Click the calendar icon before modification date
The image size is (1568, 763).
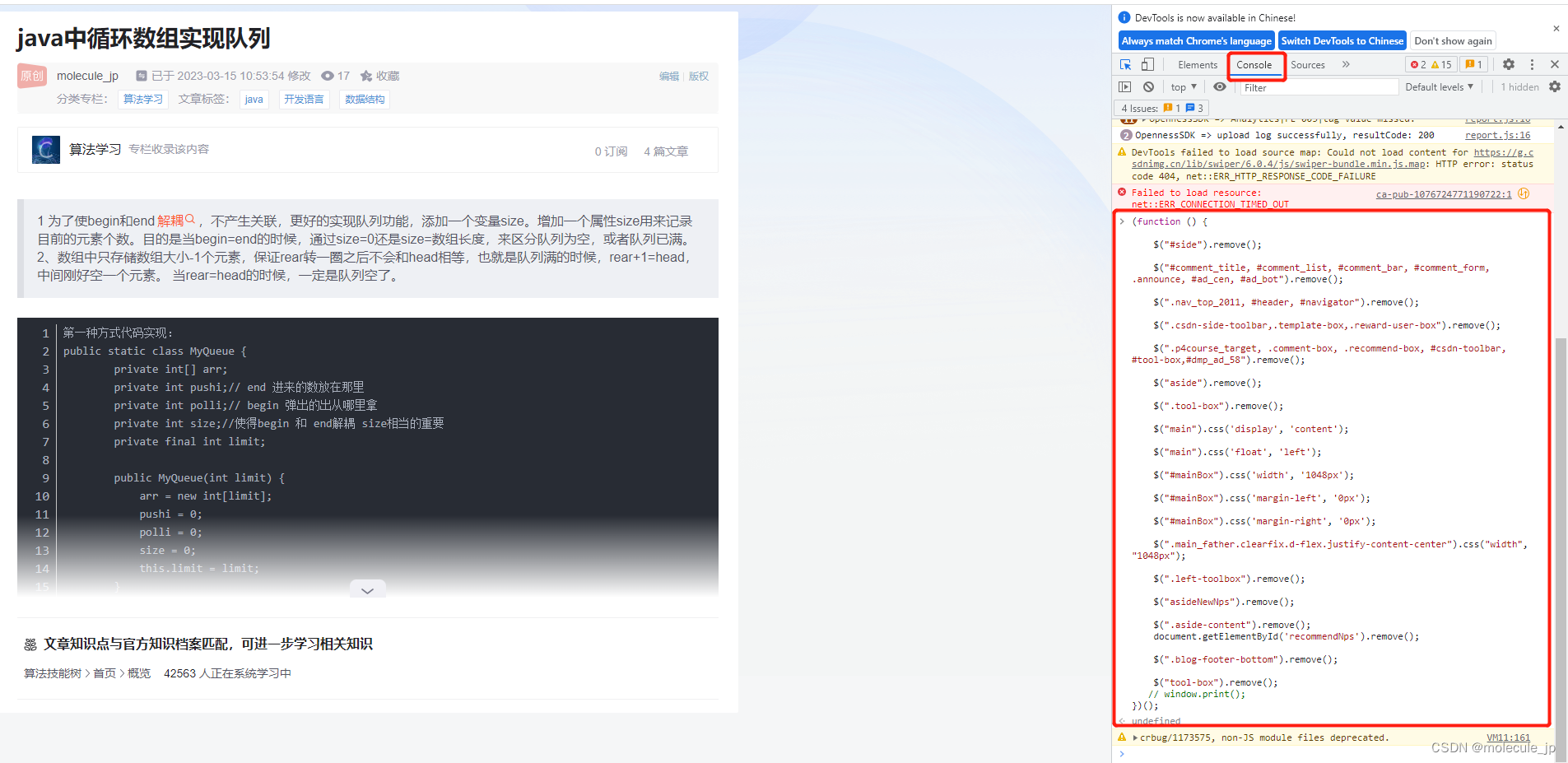click(x=142, y=76)
